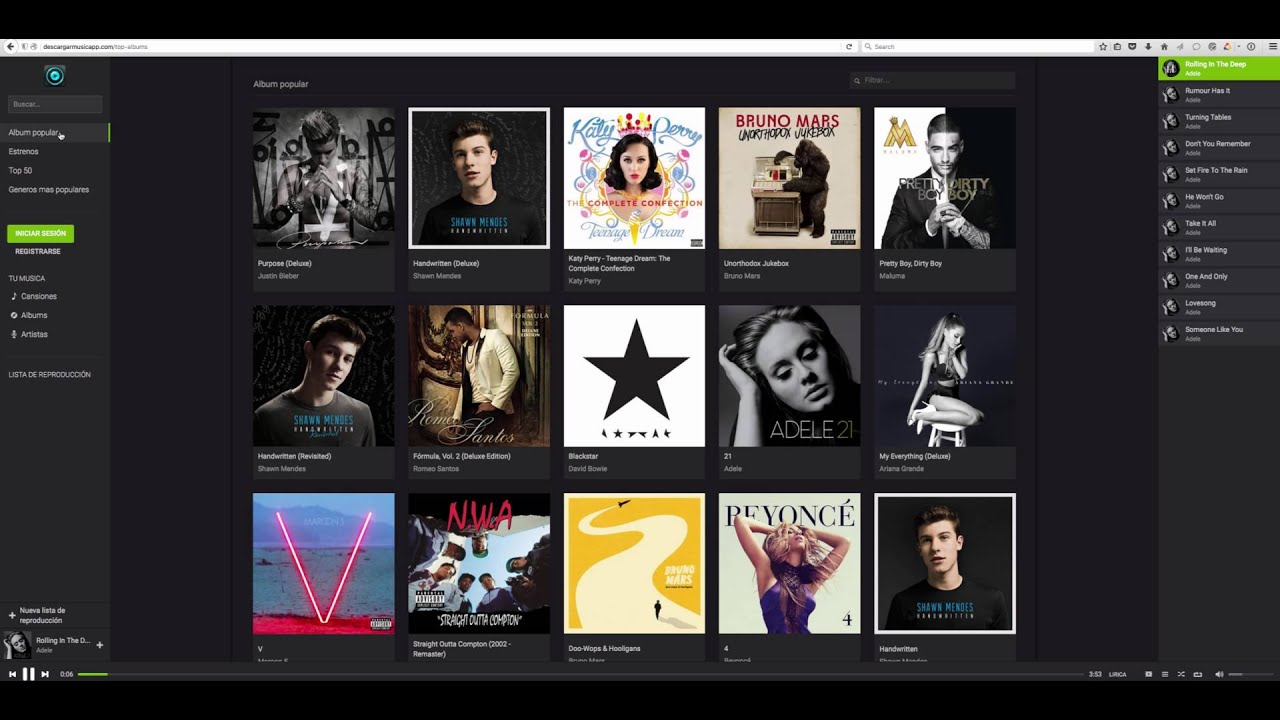This screenshot has height=720, width=1280.
Task: Toggle shuffle playback
Action: (x=1181, y=674)
